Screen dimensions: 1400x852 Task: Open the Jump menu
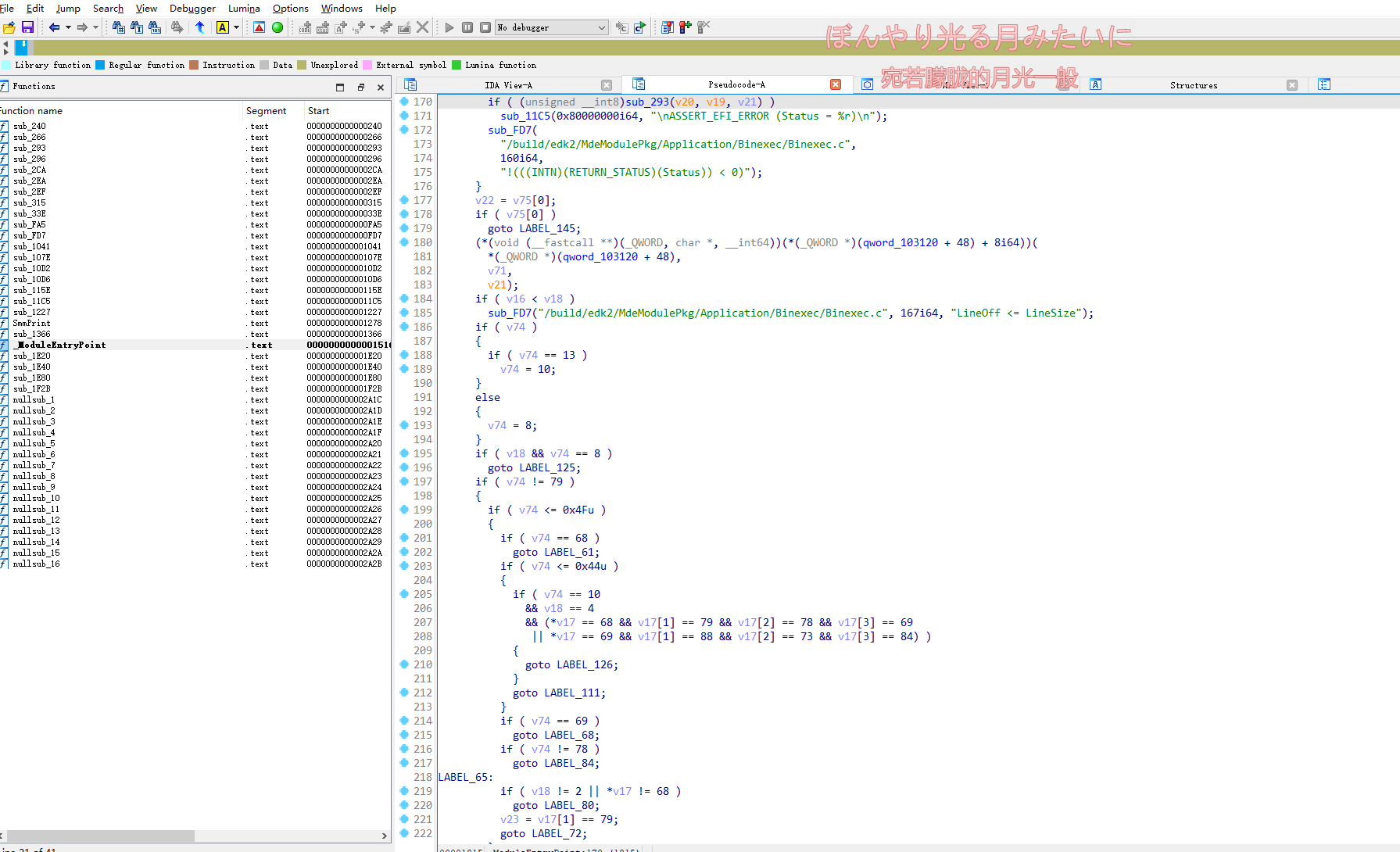(68, 8)
